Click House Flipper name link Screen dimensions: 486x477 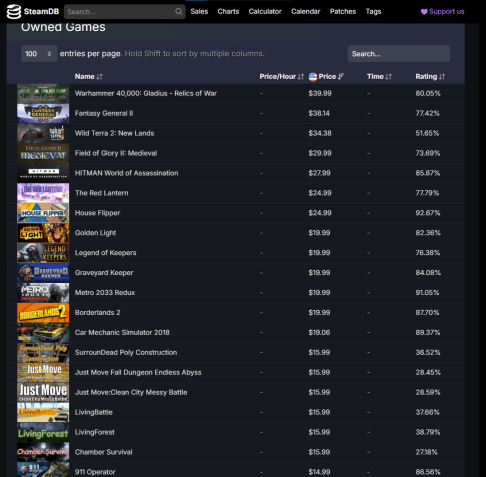[97, 213]
